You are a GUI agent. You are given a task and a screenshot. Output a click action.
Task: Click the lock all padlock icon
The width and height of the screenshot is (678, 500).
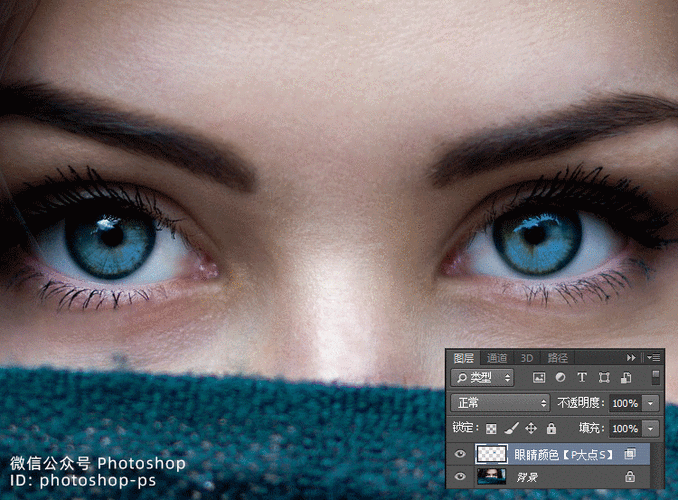[x=551, y=428]
